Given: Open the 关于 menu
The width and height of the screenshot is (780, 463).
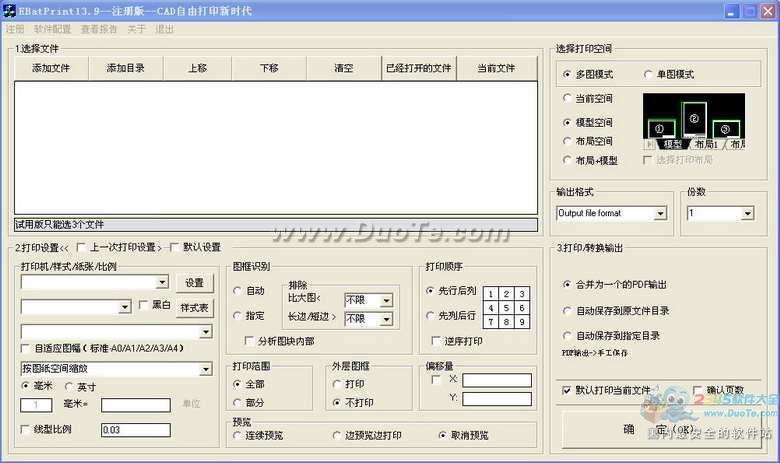Looking at the screenshot, I should click(x=136, y=29).
